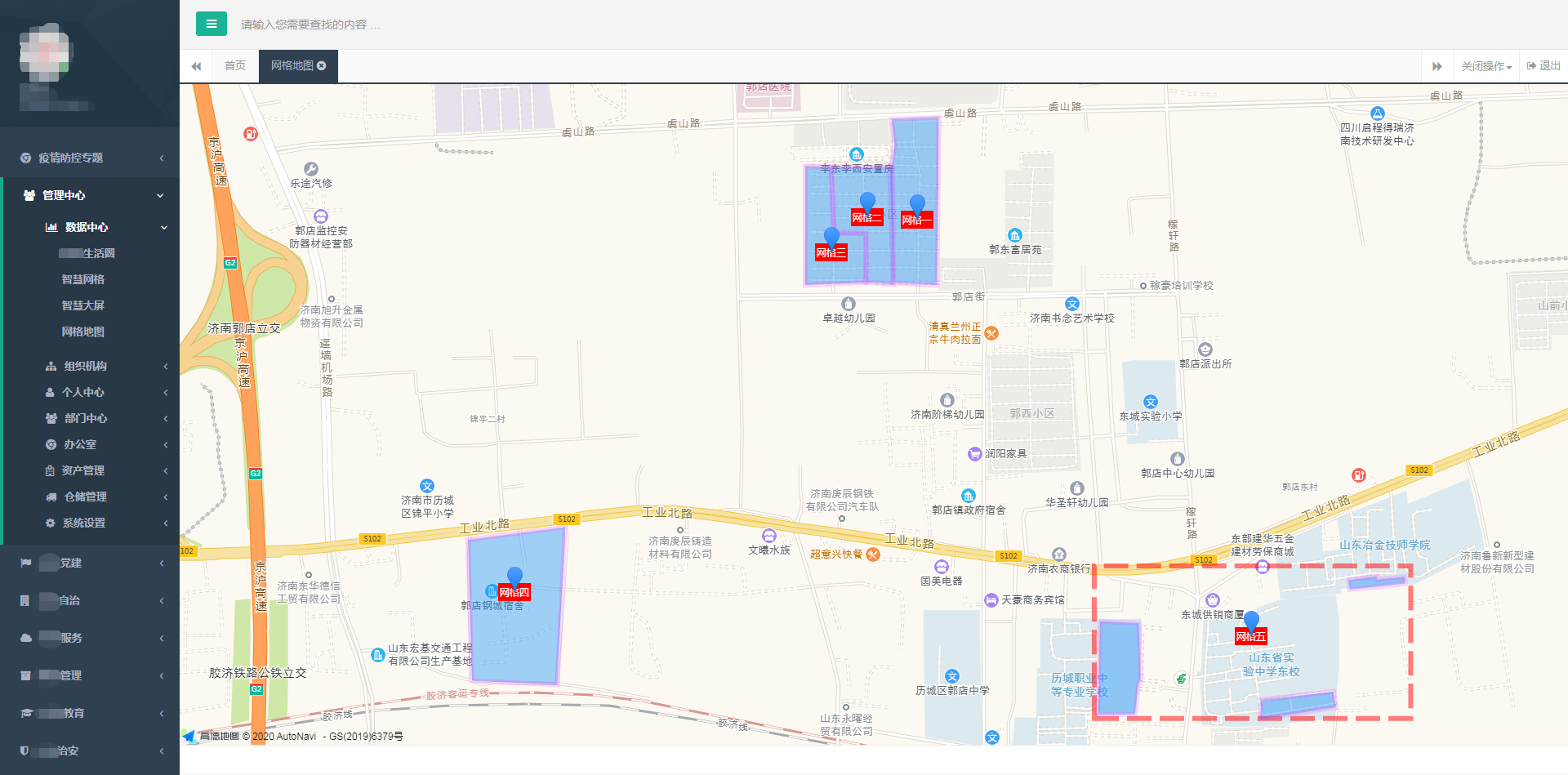This screenshot has height=775, width=1568.
Task: Expand the 疫情防控专题 menu
Action: coord(90,158)
